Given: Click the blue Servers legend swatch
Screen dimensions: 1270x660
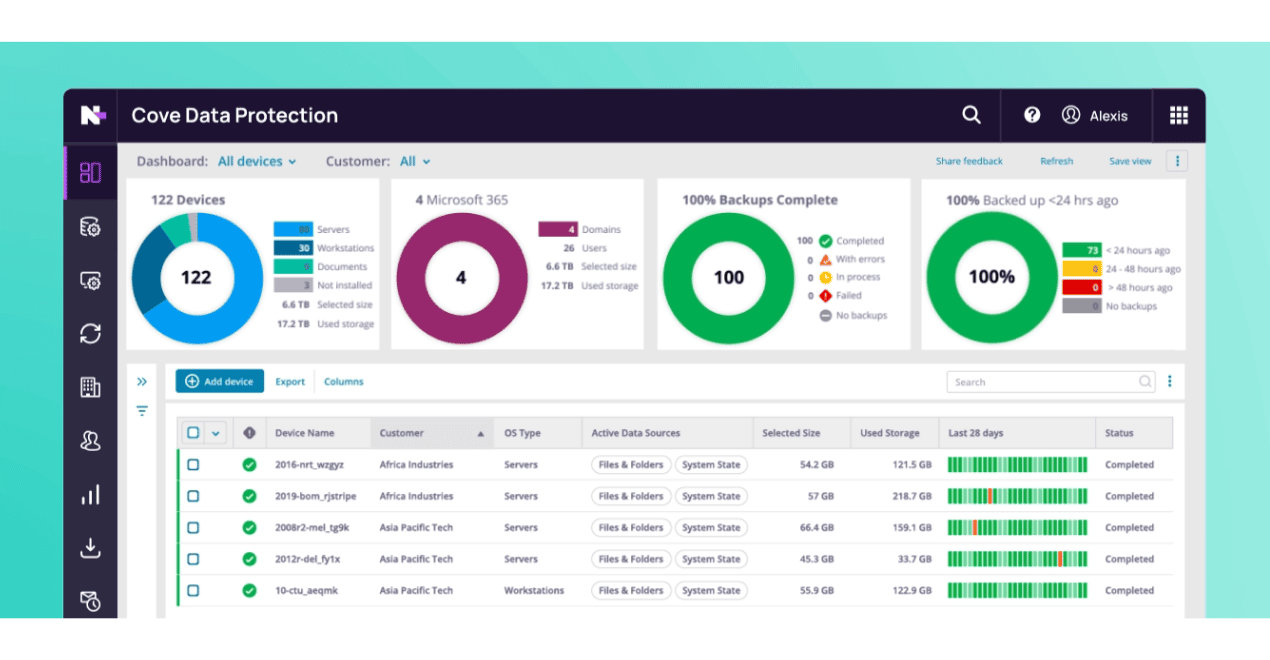Looking at the screenshot, I should click(x=293, y=229).
